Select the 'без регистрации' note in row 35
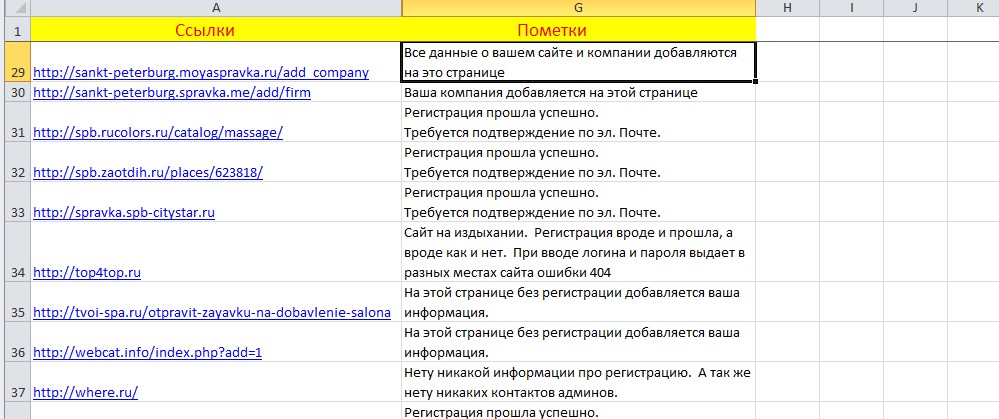The width and height of the screenshot is (999, 419). click(579, 302)
